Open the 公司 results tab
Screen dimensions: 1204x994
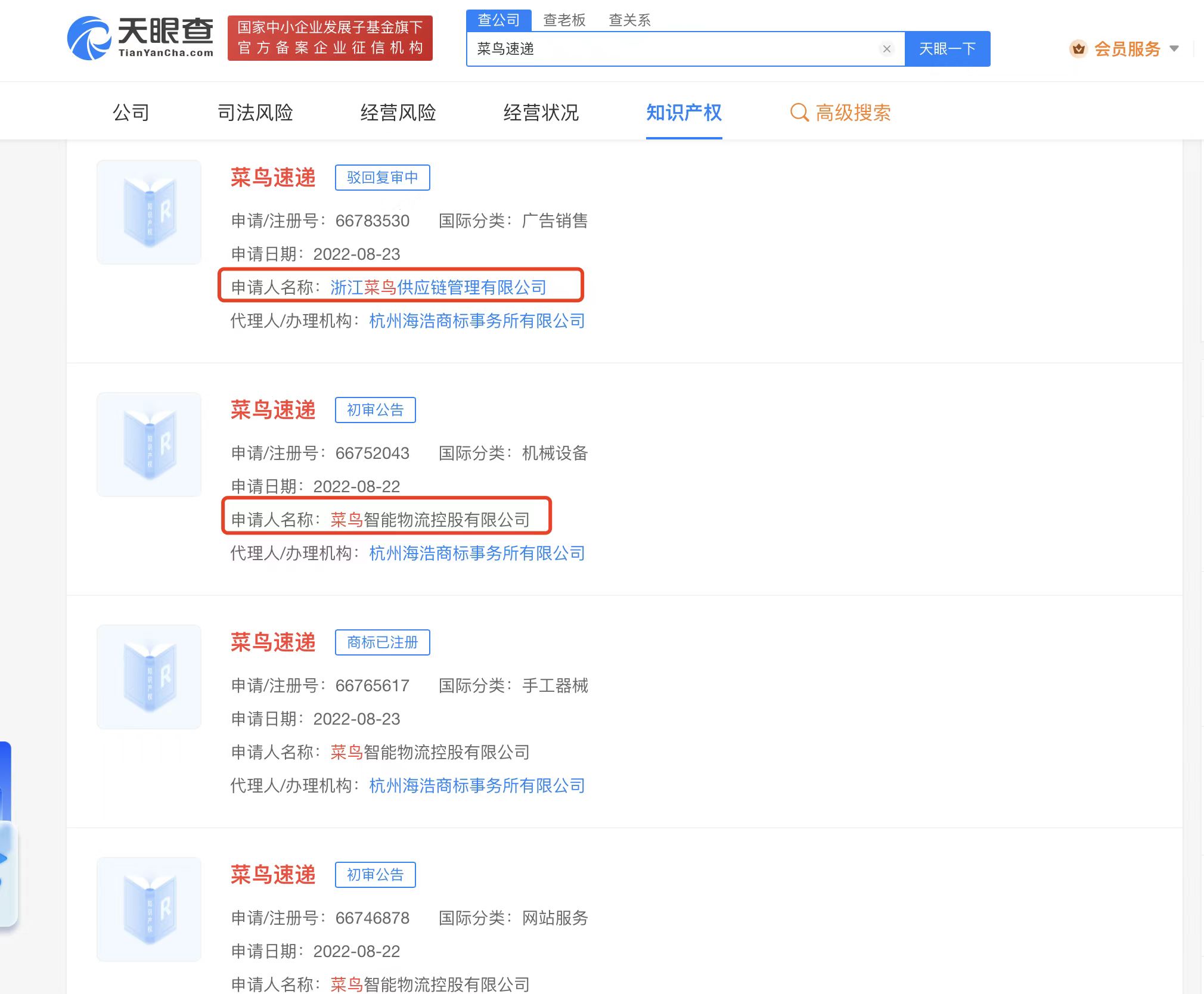(131, 113)
